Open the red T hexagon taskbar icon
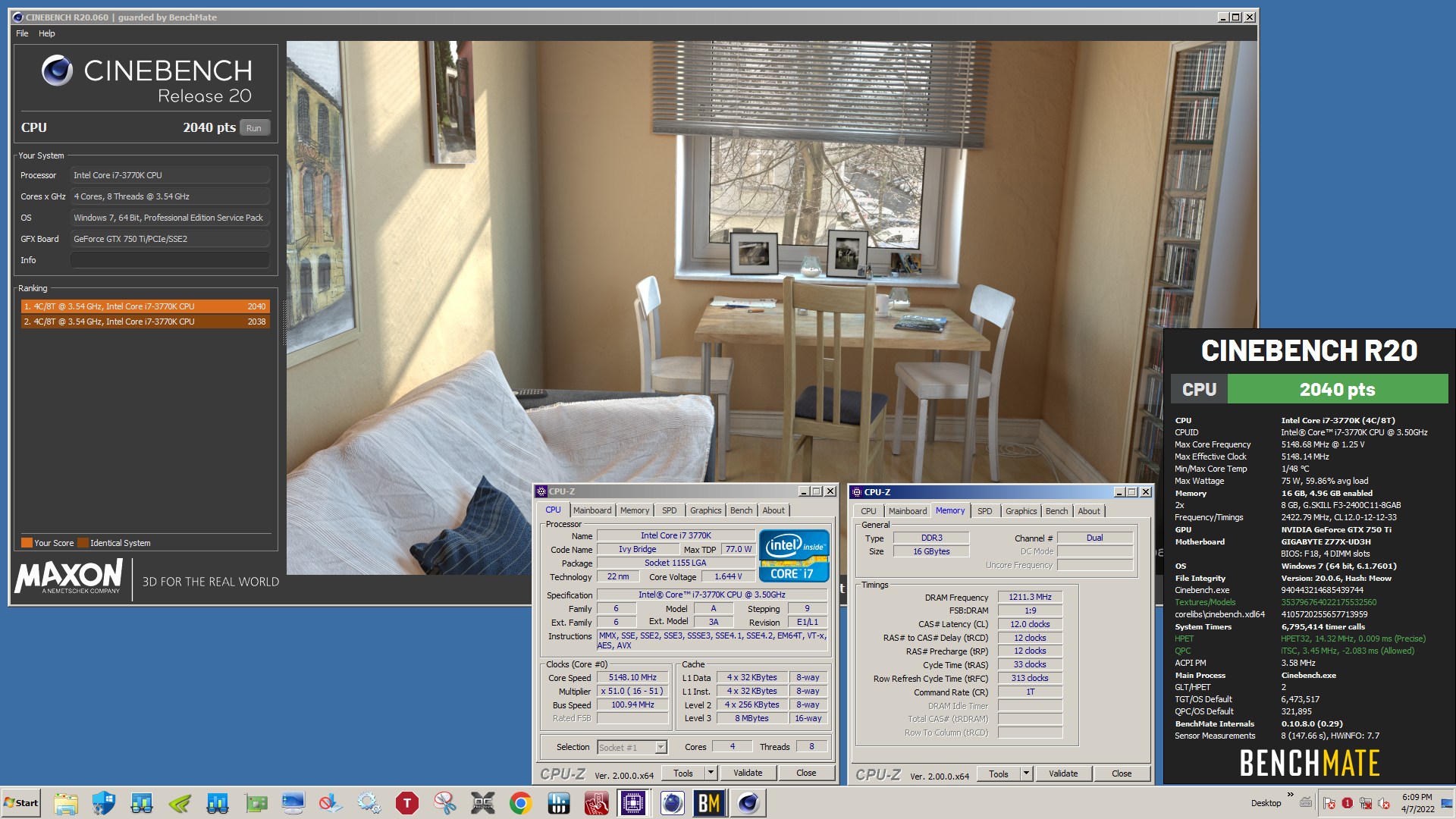1456x819 pixels. 407,802
